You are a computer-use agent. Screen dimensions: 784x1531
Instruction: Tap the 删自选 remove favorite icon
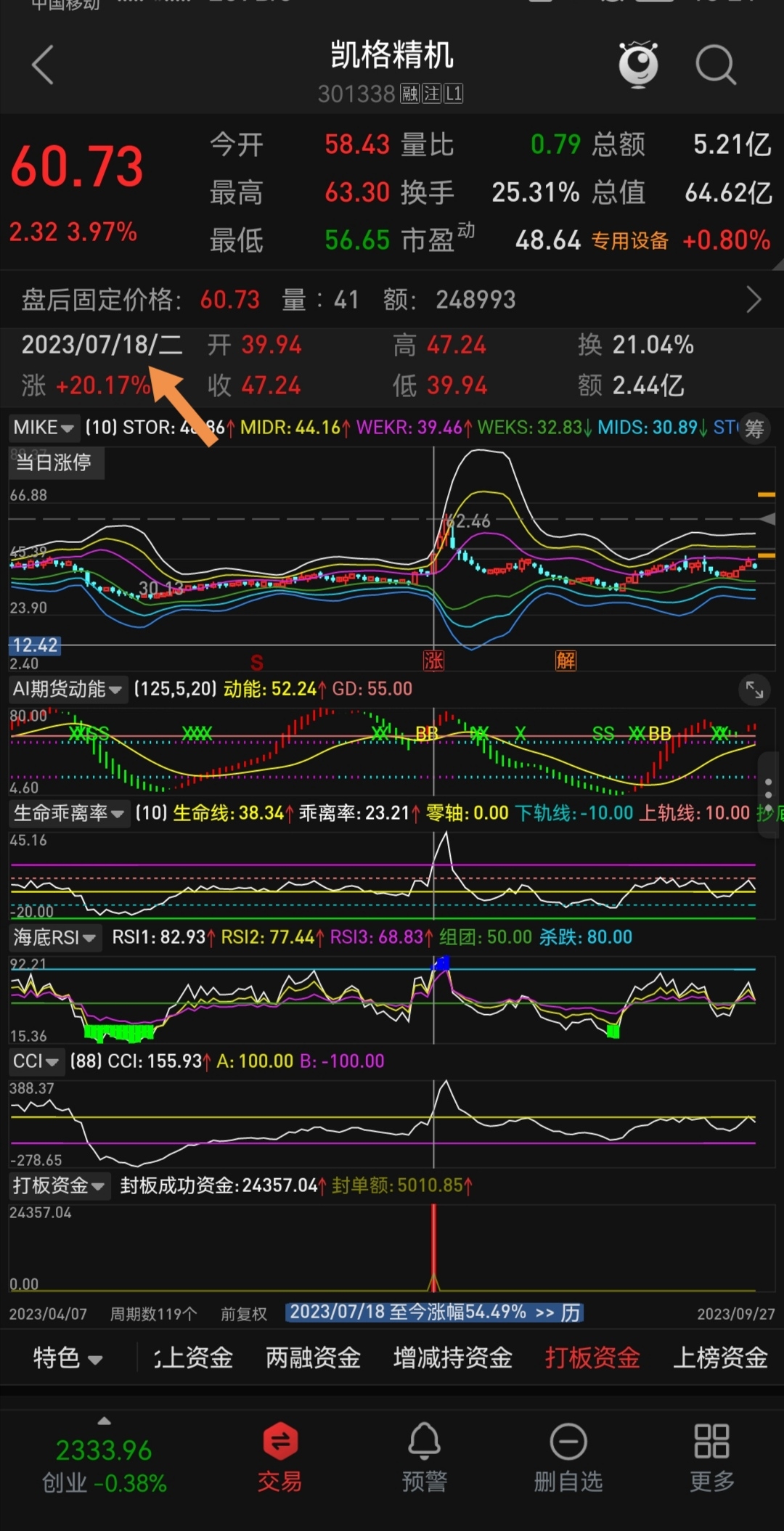568,1458
